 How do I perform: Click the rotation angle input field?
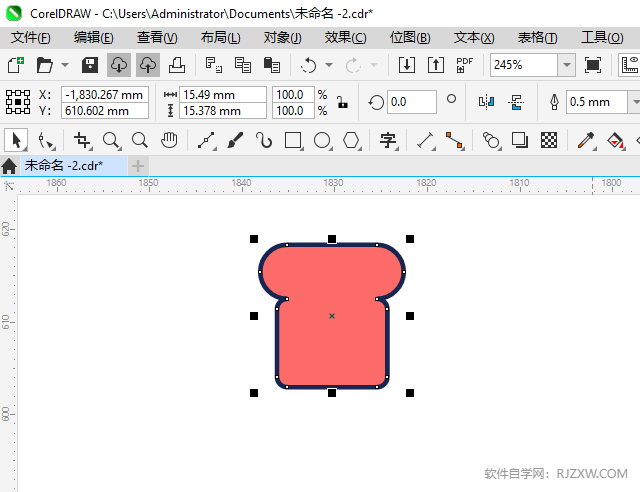411,102
